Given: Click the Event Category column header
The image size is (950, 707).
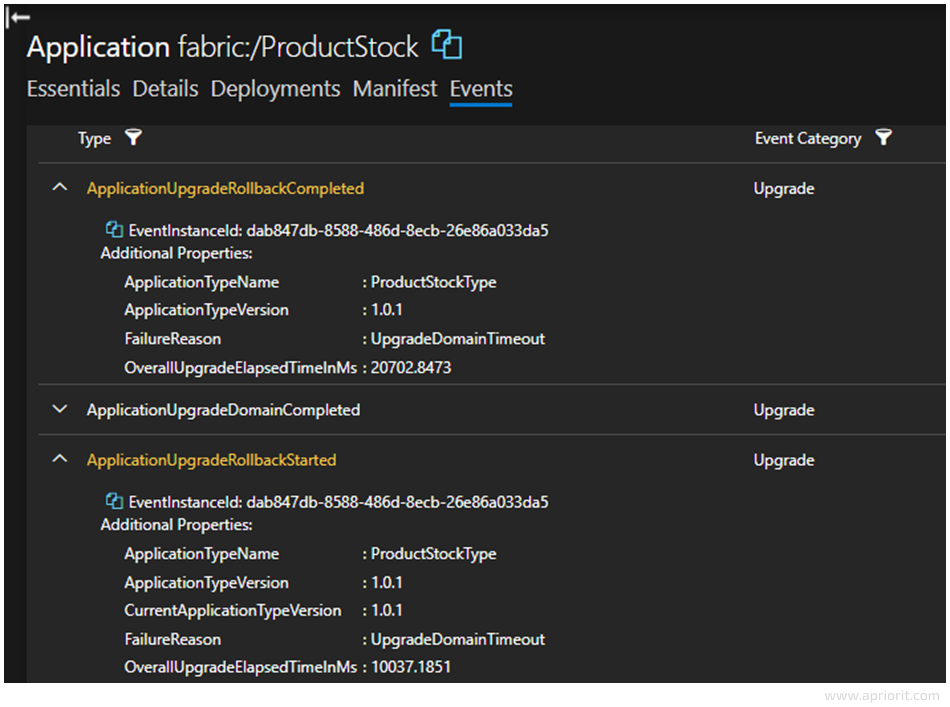Looking at the screenshot, I should 808,139.
